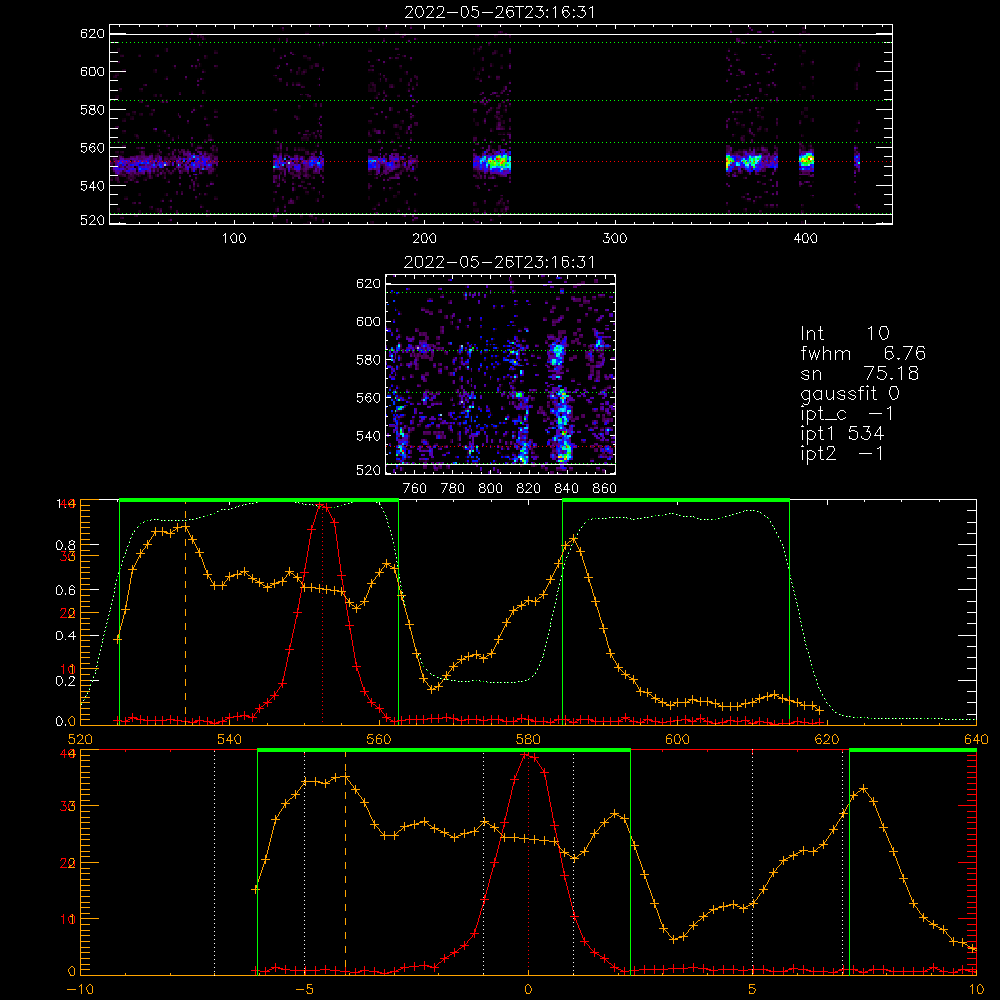Image resolution: width=1000 pixels, height=1000 pixels.
Task: Select the 'ipt1 534' readout line
Action: click(842, 434)
